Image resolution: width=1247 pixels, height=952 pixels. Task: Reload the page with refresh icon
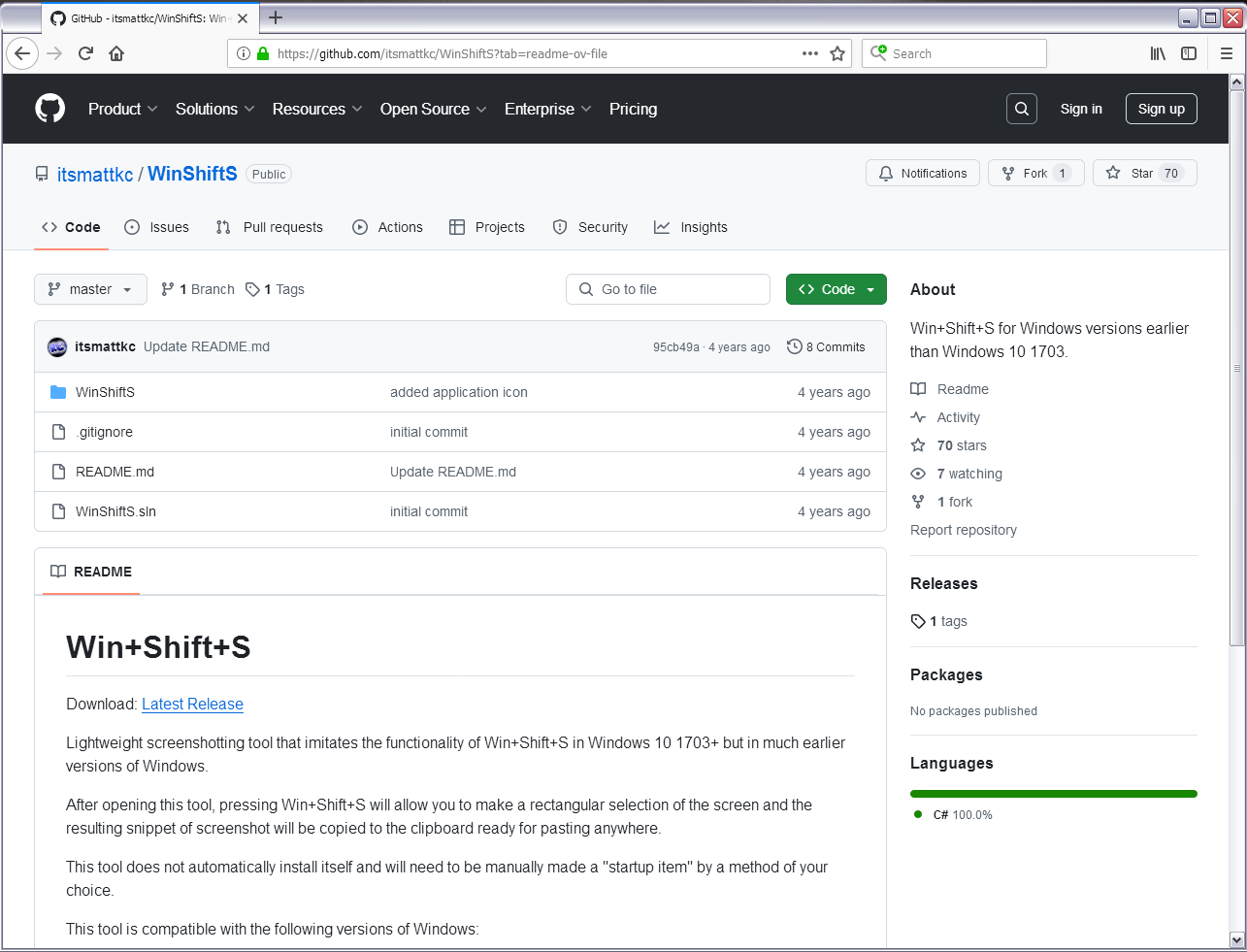point(85,53)
